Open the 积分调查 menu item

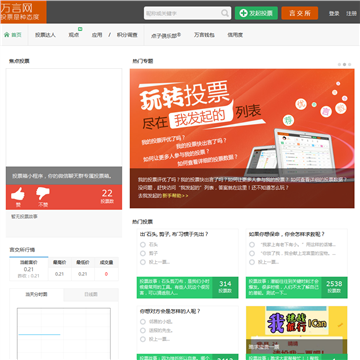coord(127,35)
